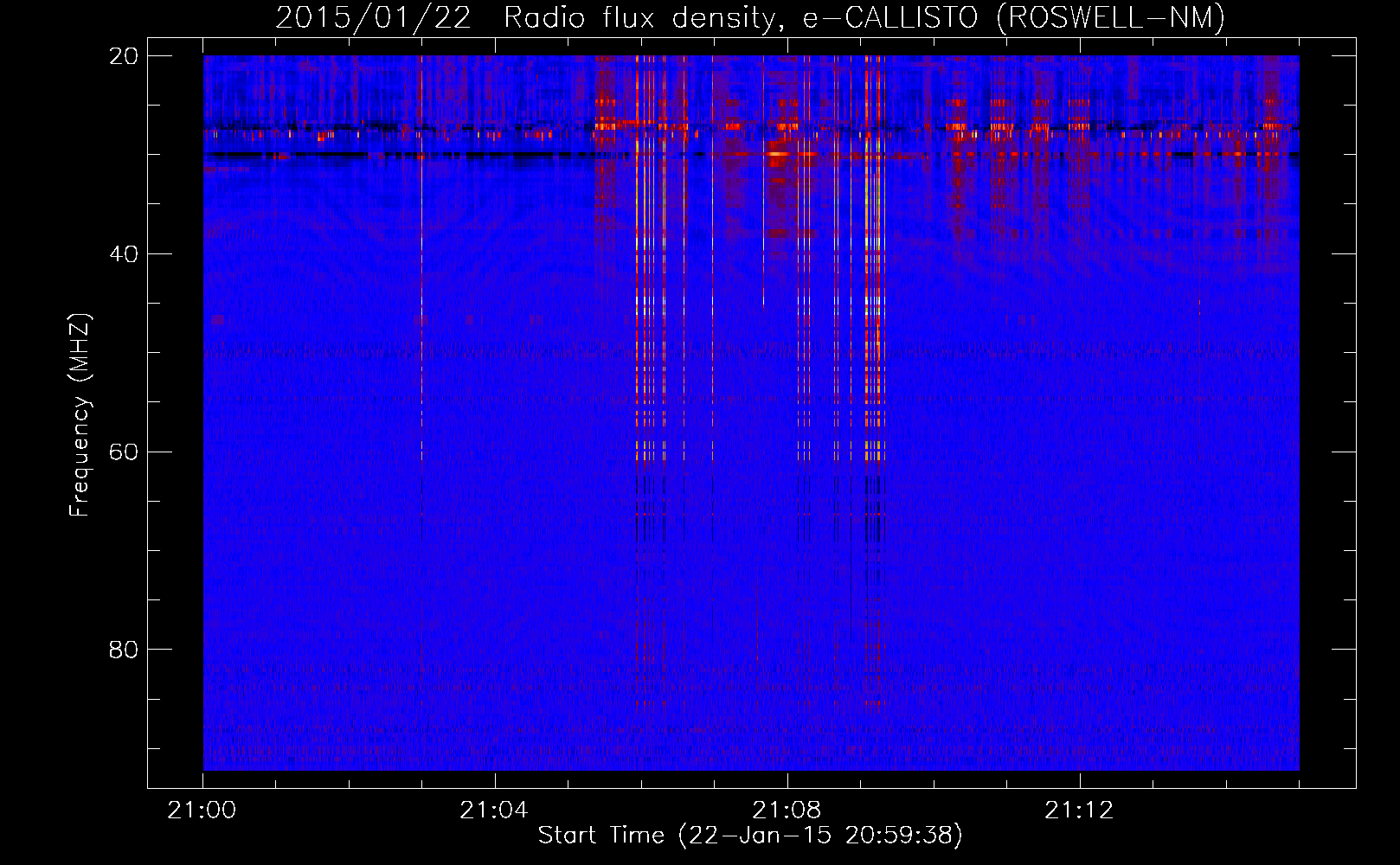Click the plot title '2015/01/22 Radio flux density'

pyautogui.click(x=750, y=17)
